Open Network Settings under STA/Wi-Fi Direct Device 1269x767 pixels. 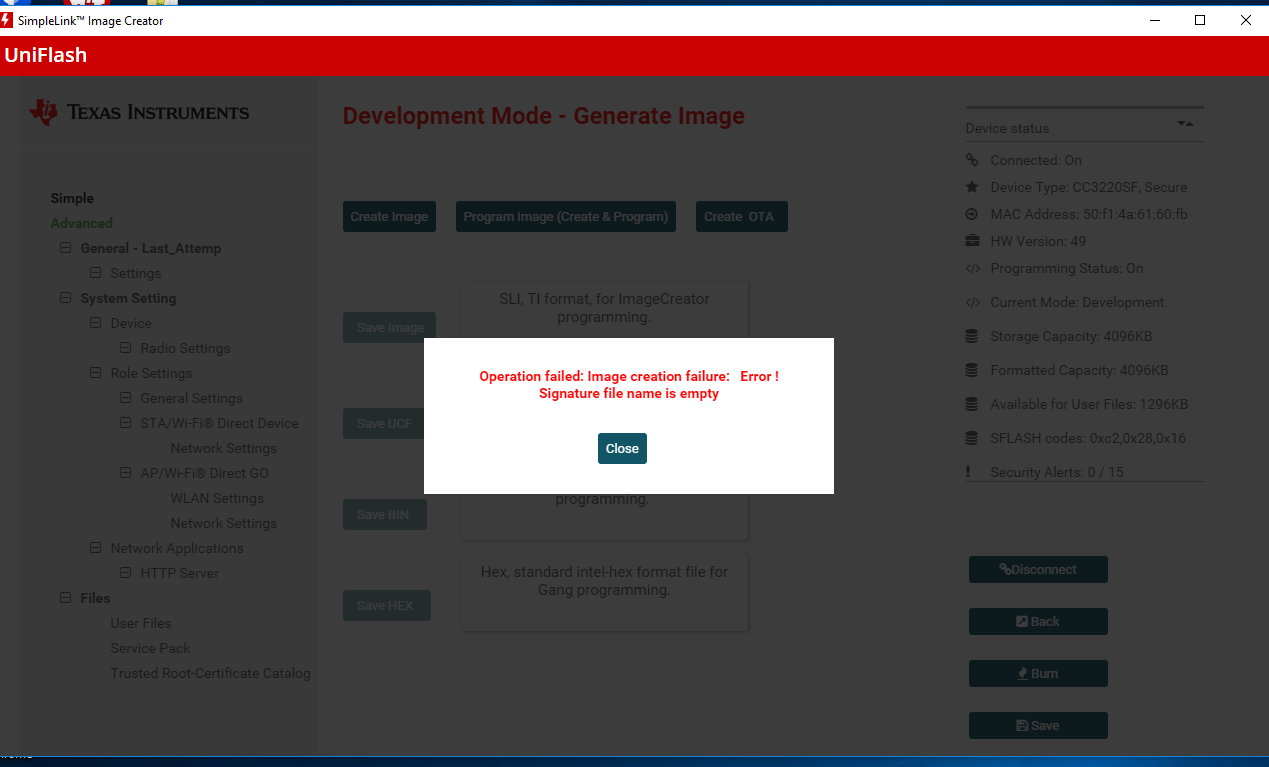(223, 448)
